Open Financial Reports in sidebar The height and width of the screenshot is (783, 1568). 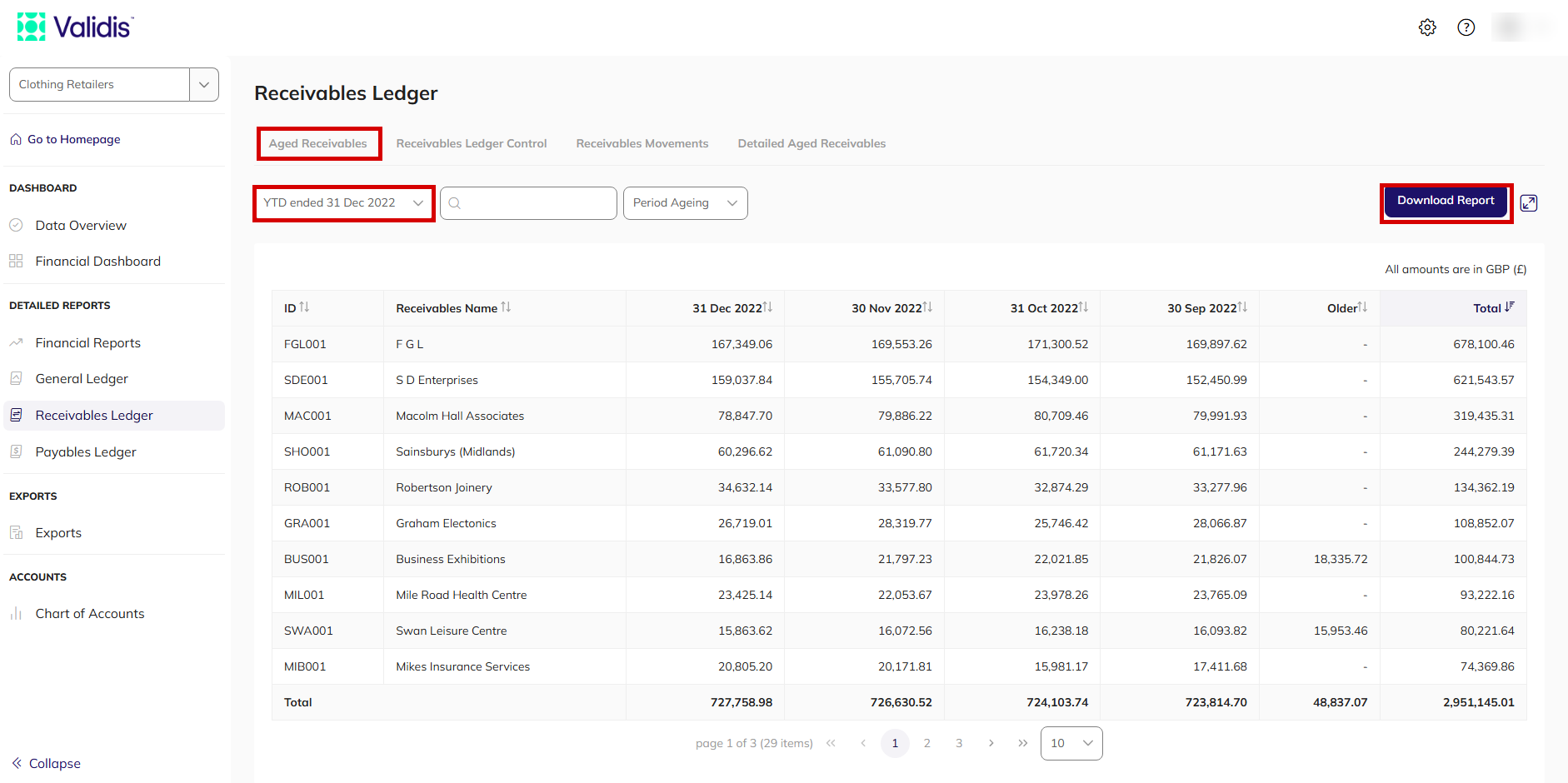[88, 342]
